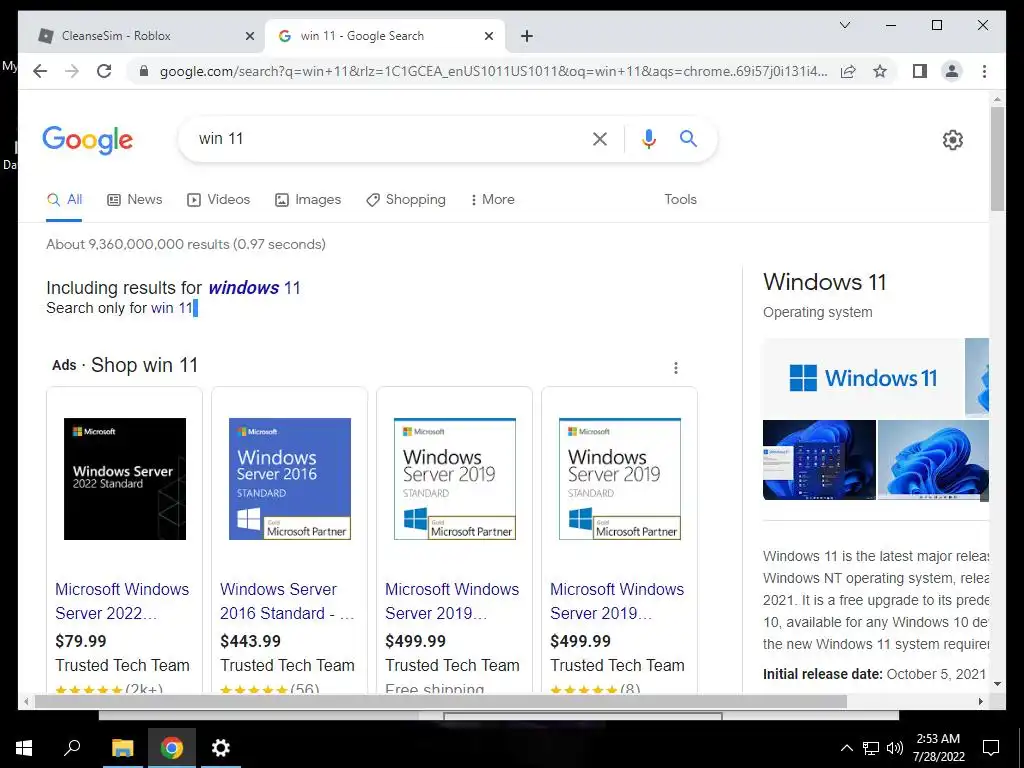This screenshot has height=768, width=1024.
Task: Open the volume control tray icon
Action: click(895, 748)
